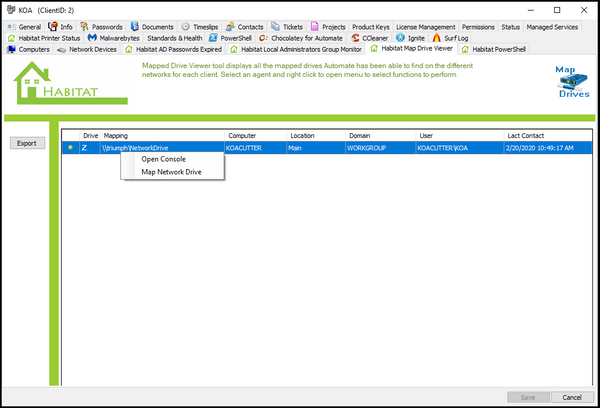Click the Export button
The width and height of the screenshot is (600, 408).
point(27,143)
